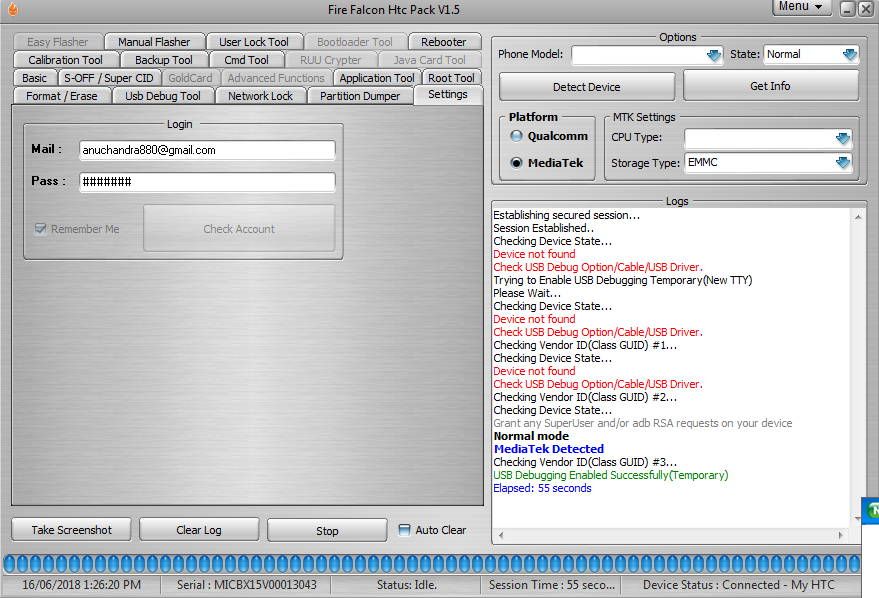The height and width of the screenshot is (598, 879).
Task: Click 'Checking Vendor ID(Class GUID) #2...' log line
Action: pyautogui.click(x=585, y=397)
